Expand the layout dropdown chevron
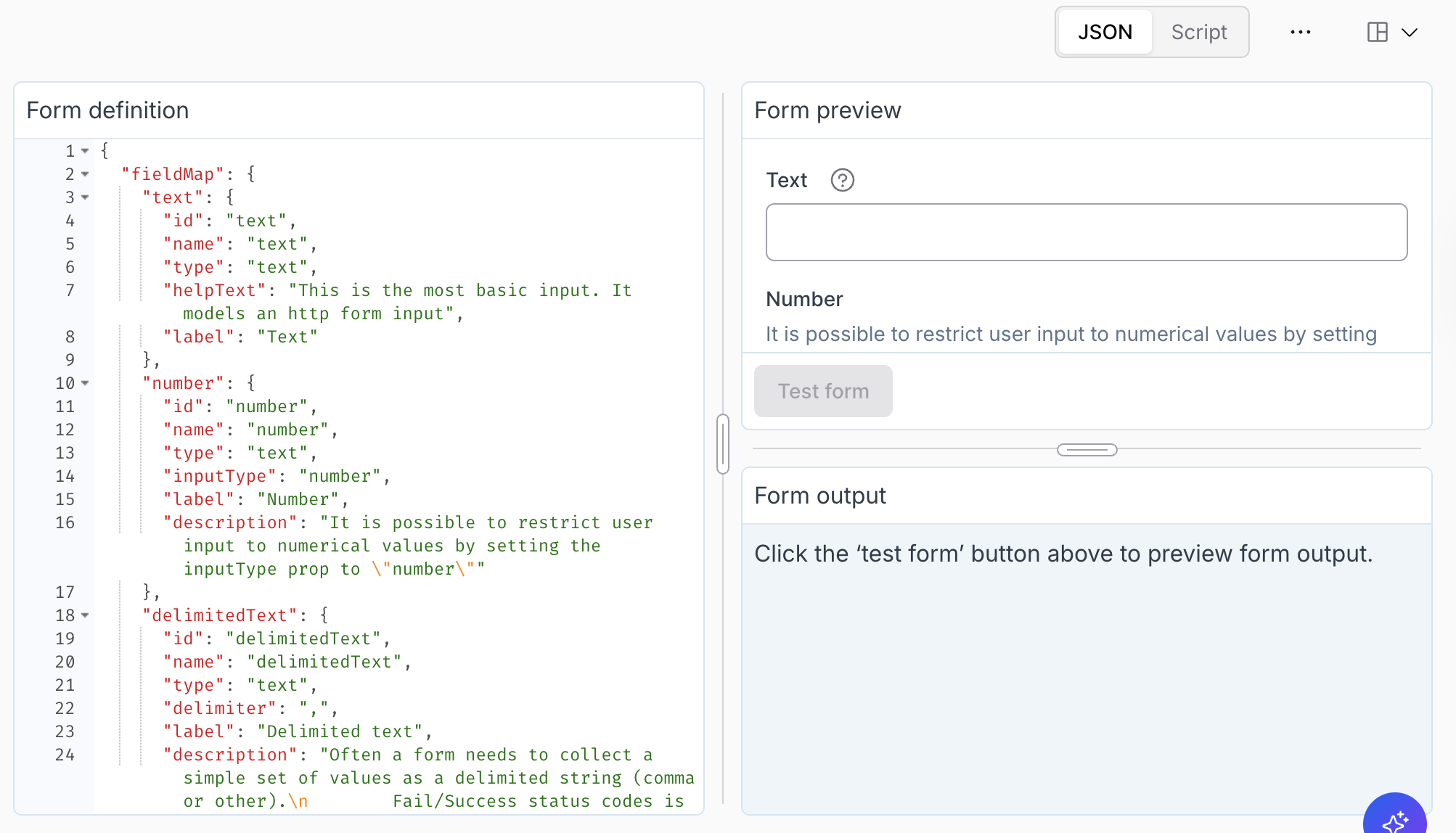Screen dimensions: 1456x833 click(1410, 33)
